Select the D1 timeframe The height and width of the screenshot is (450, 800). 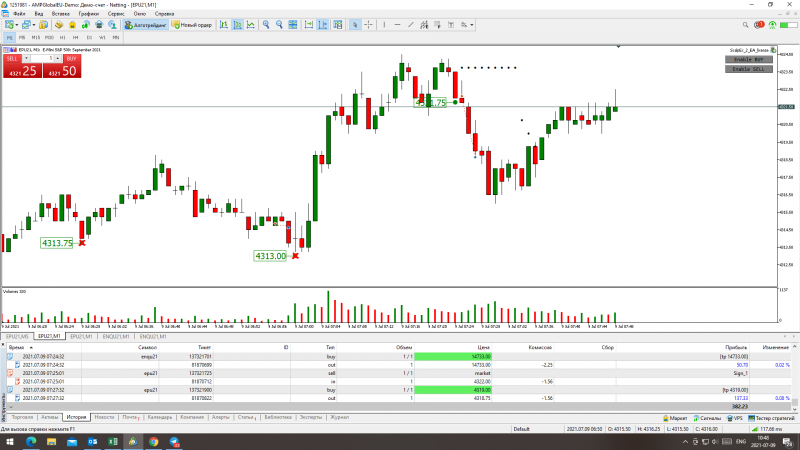point(89,37)
